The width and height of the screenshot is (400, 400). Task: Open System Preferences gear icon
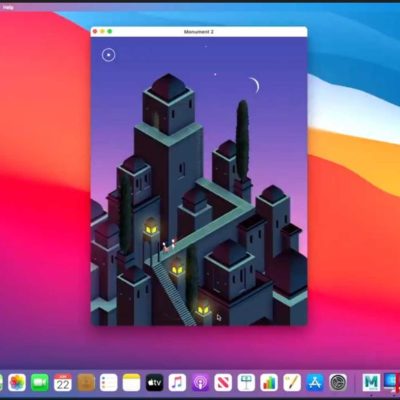point(338,382)
